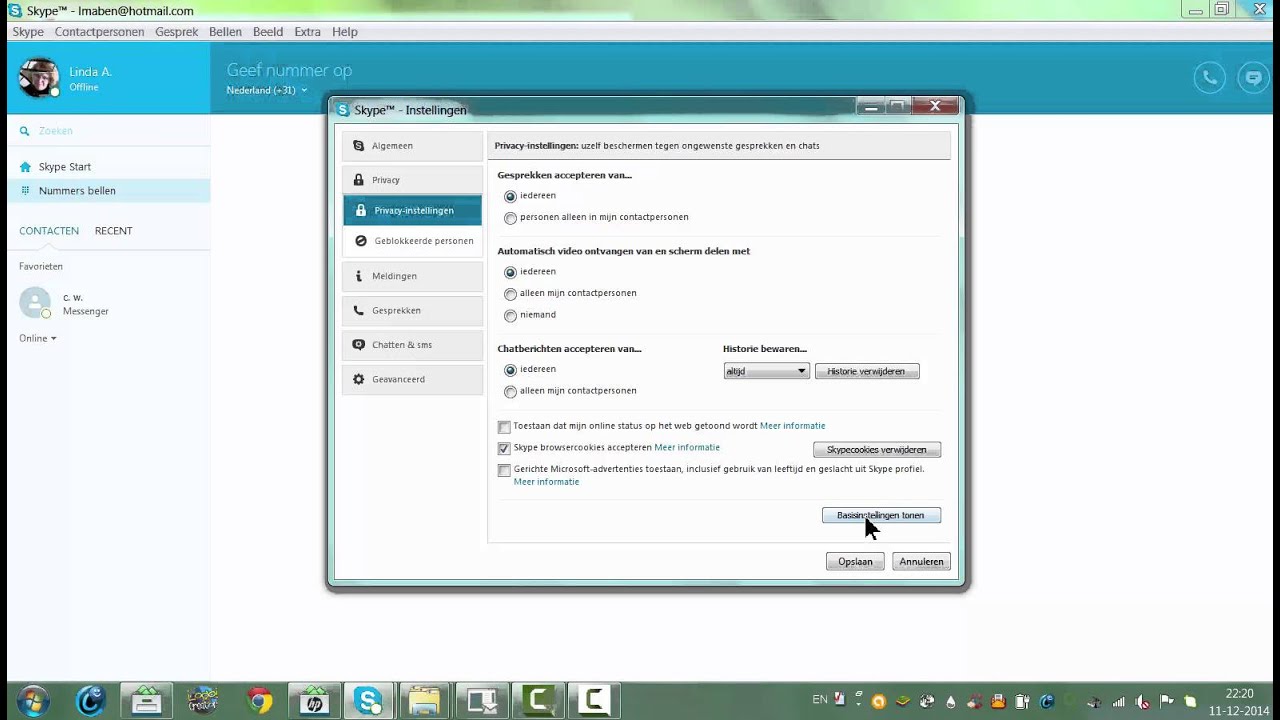Click the chat message icon in Skype header

point(1252,78)
